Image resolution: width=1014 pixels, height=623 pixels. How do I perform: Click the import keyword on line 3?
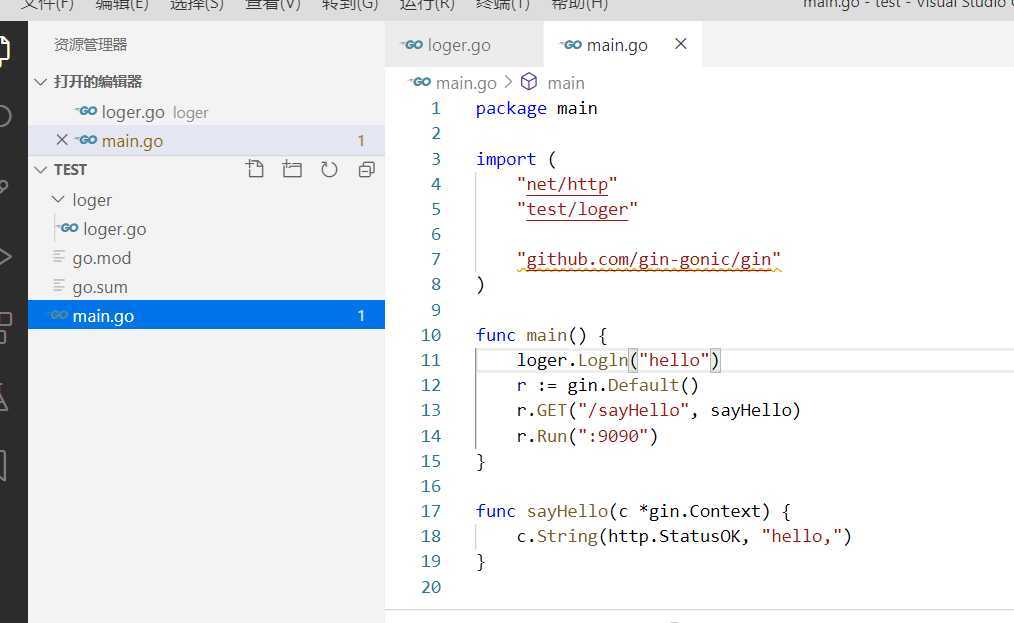tap(506, 159)
